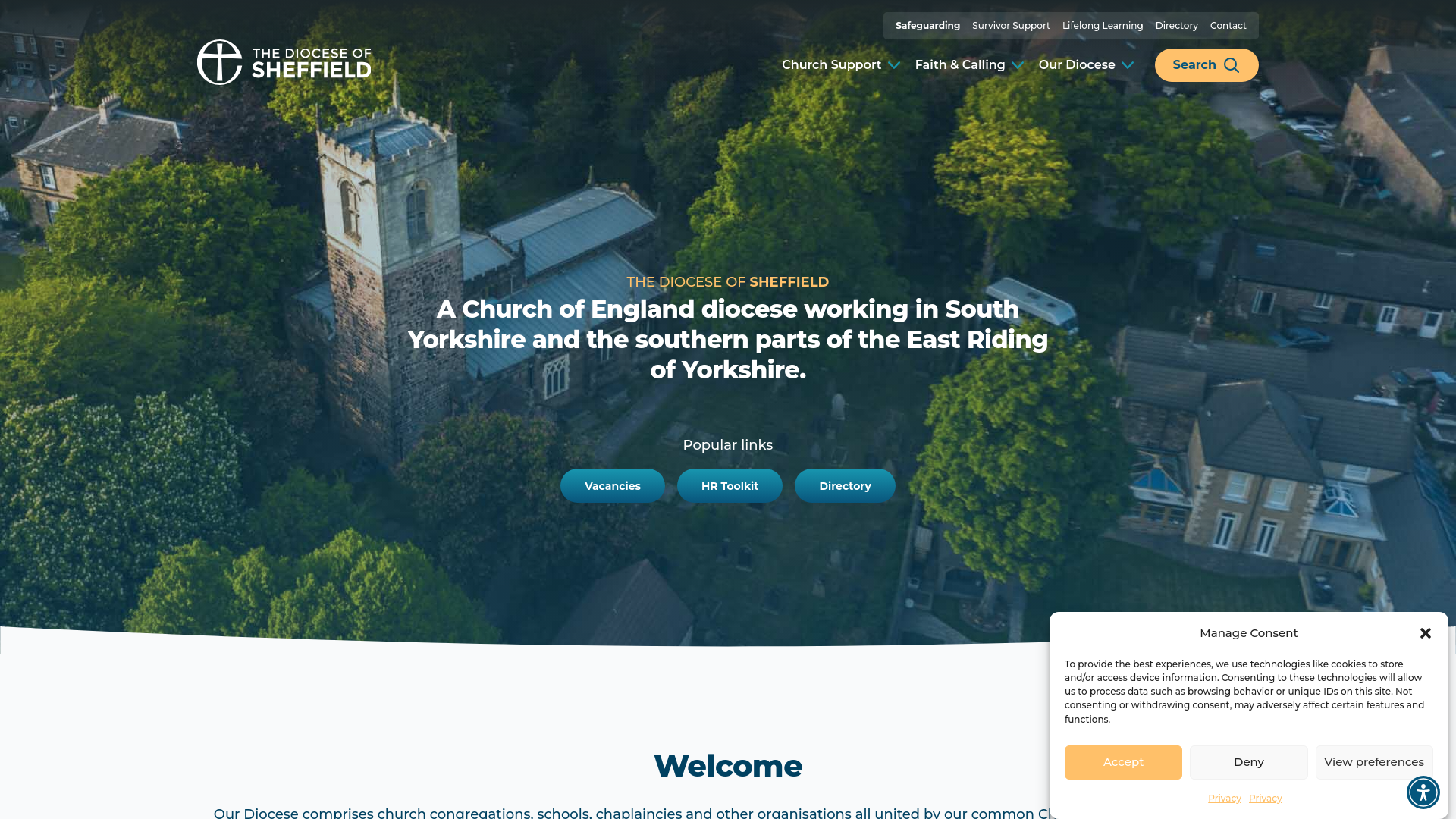The height and width of the screenshot is (819, 1456).
Task: Click the "Welcome" heading
Action: tap(728, 766)
